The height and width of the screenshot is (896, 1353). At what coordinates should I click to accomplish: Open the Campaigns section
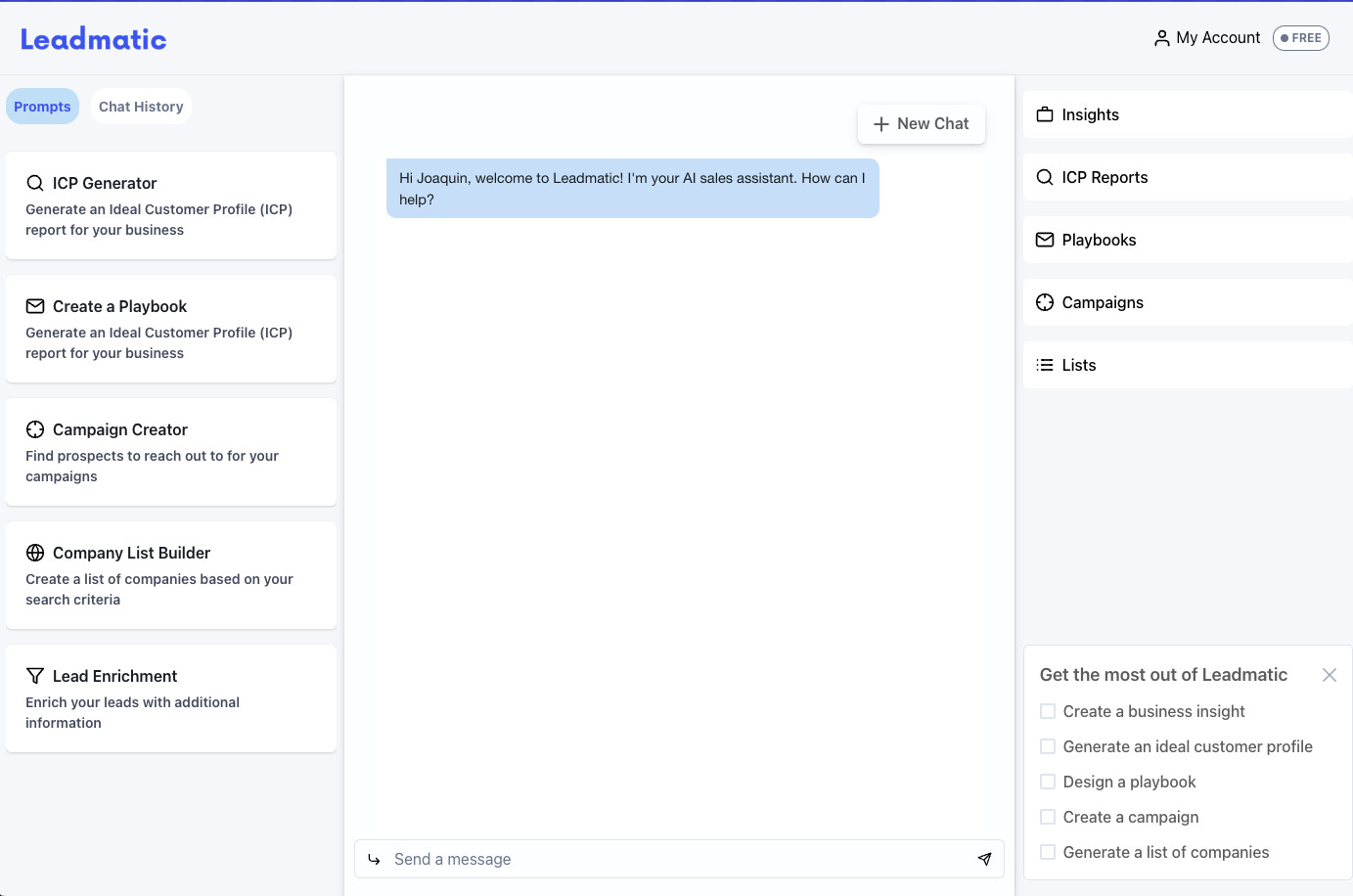tap(1188, 302)
